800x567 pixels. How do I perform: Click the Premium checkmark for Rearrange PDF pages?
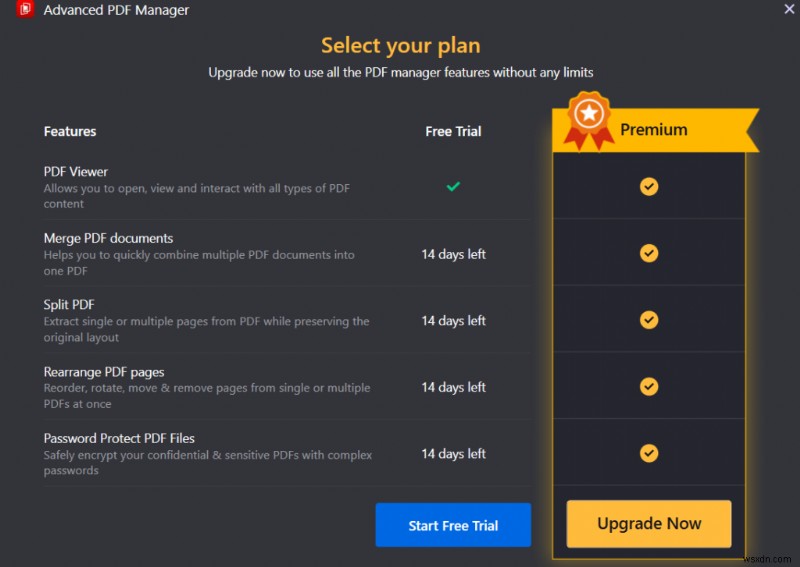[x=649, y=386]
